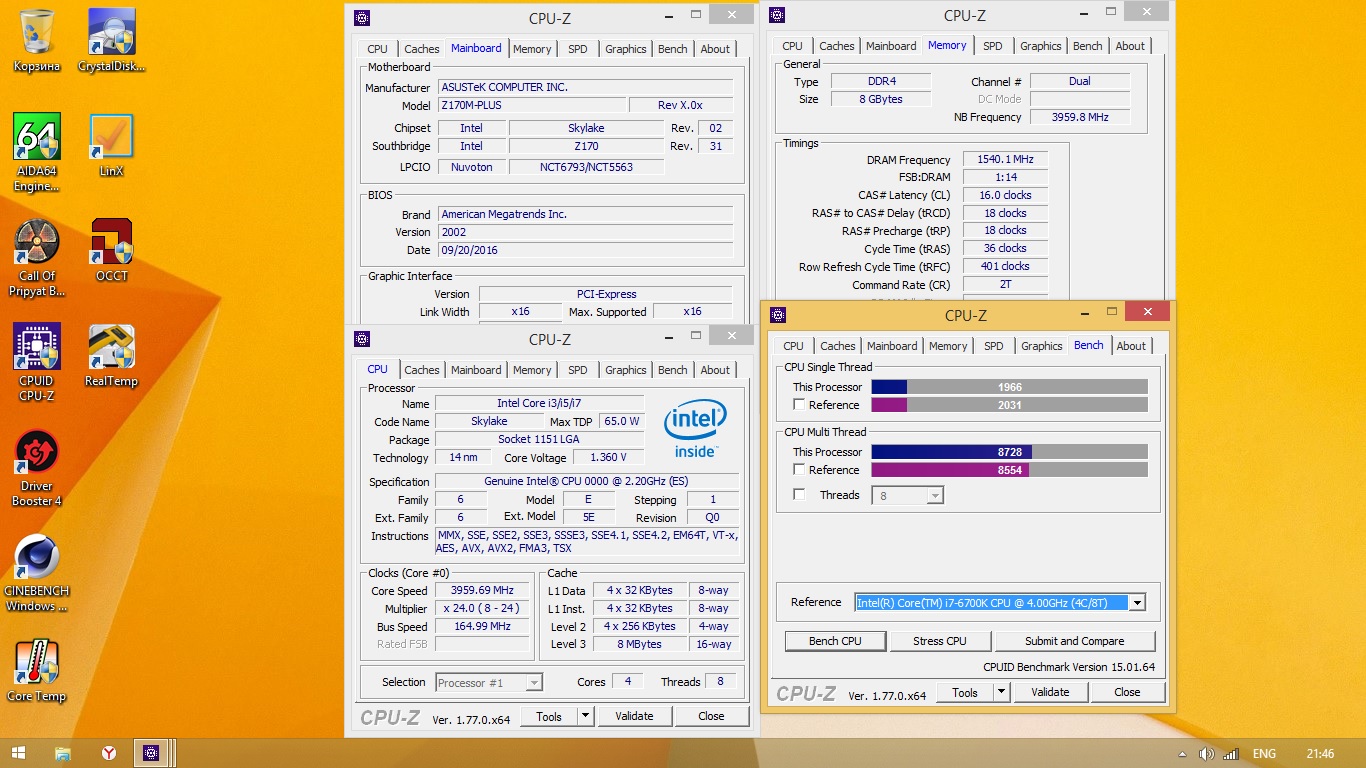Expand the Reference processor i7-6700K dropdown
This screenshot has width=1366, height=768.
1136,602
